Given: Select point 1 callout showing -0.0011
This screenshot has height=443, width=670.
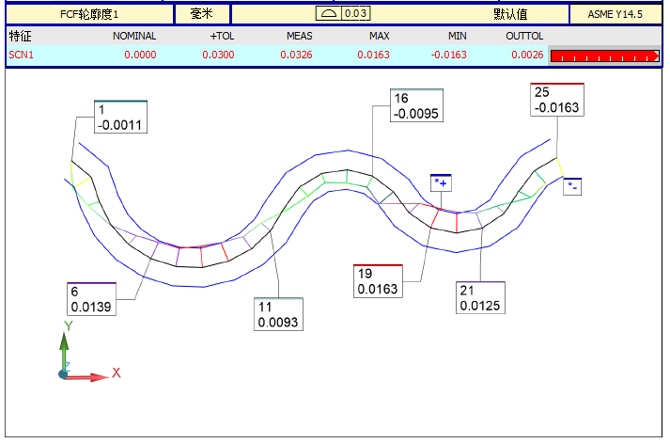Looking at the screenshot, I should tap(121, 118).
